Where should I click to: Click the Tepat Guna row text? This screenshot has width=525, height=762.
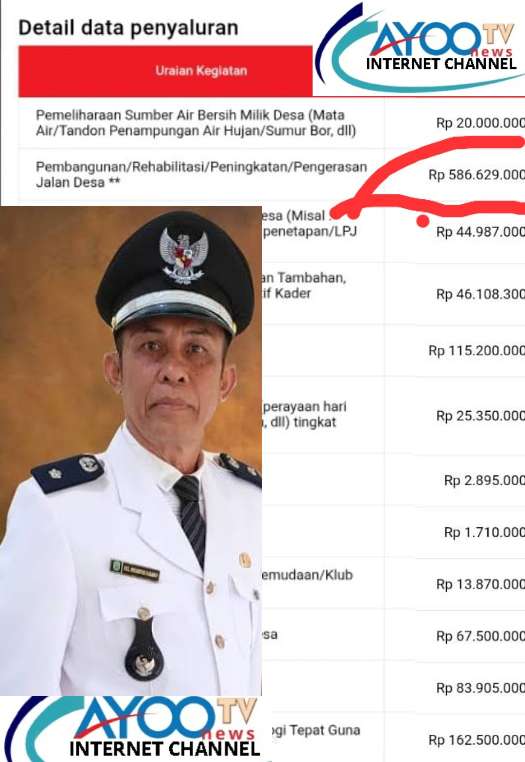tap(315, 730)
